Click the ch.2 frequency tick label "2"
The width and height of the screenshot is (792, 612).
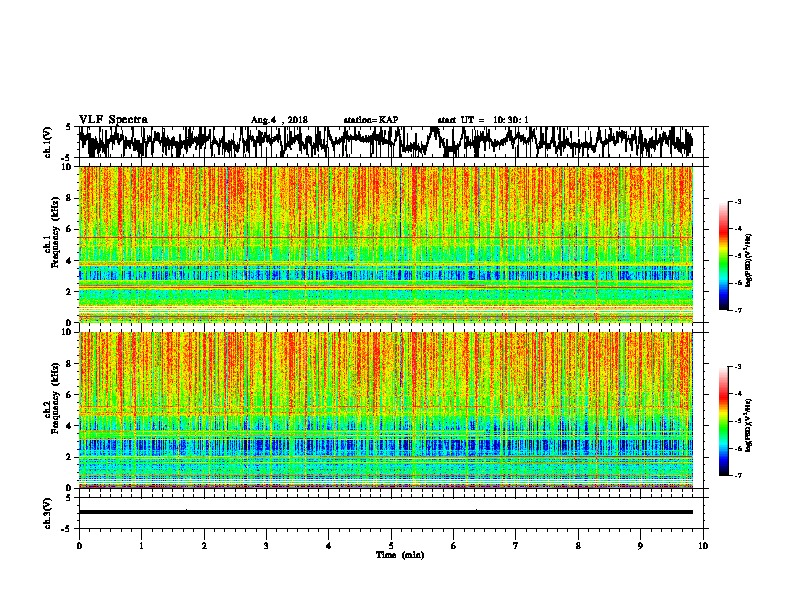[70, 457]
